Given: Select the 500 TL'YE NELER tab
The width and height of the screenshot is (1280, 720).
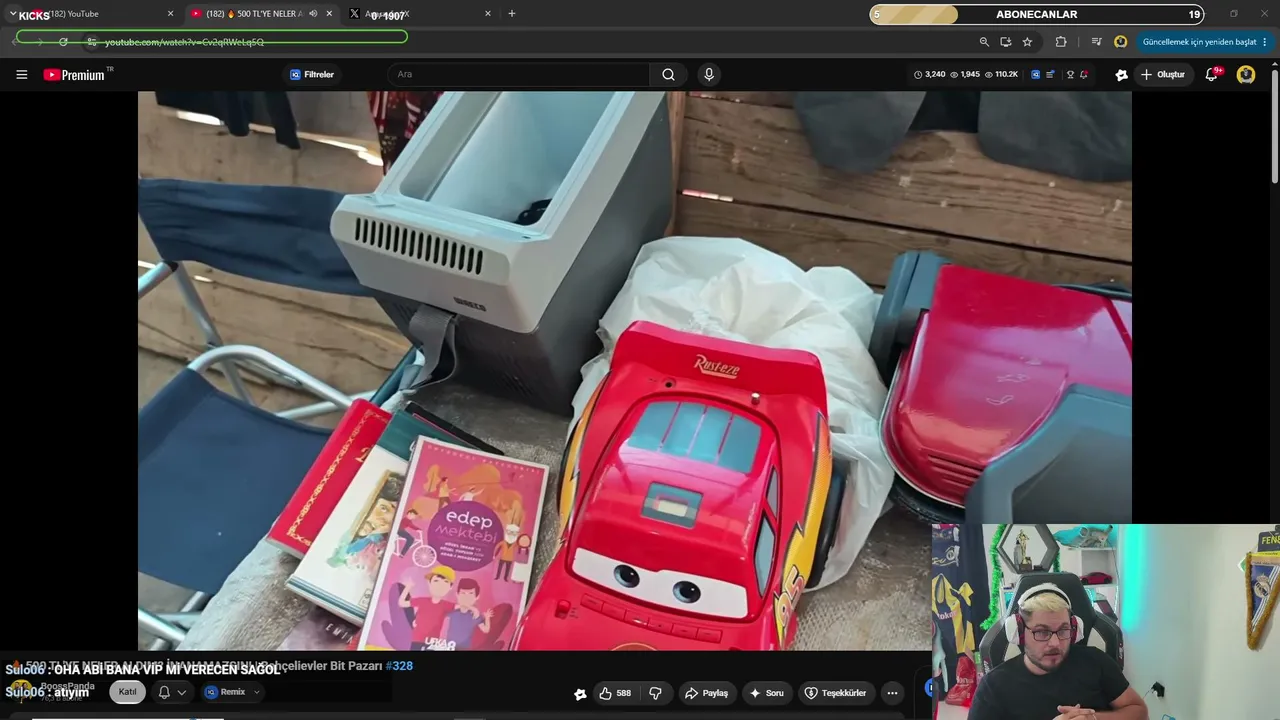Looking at the screenshot, I should click(x=262, y=14).
